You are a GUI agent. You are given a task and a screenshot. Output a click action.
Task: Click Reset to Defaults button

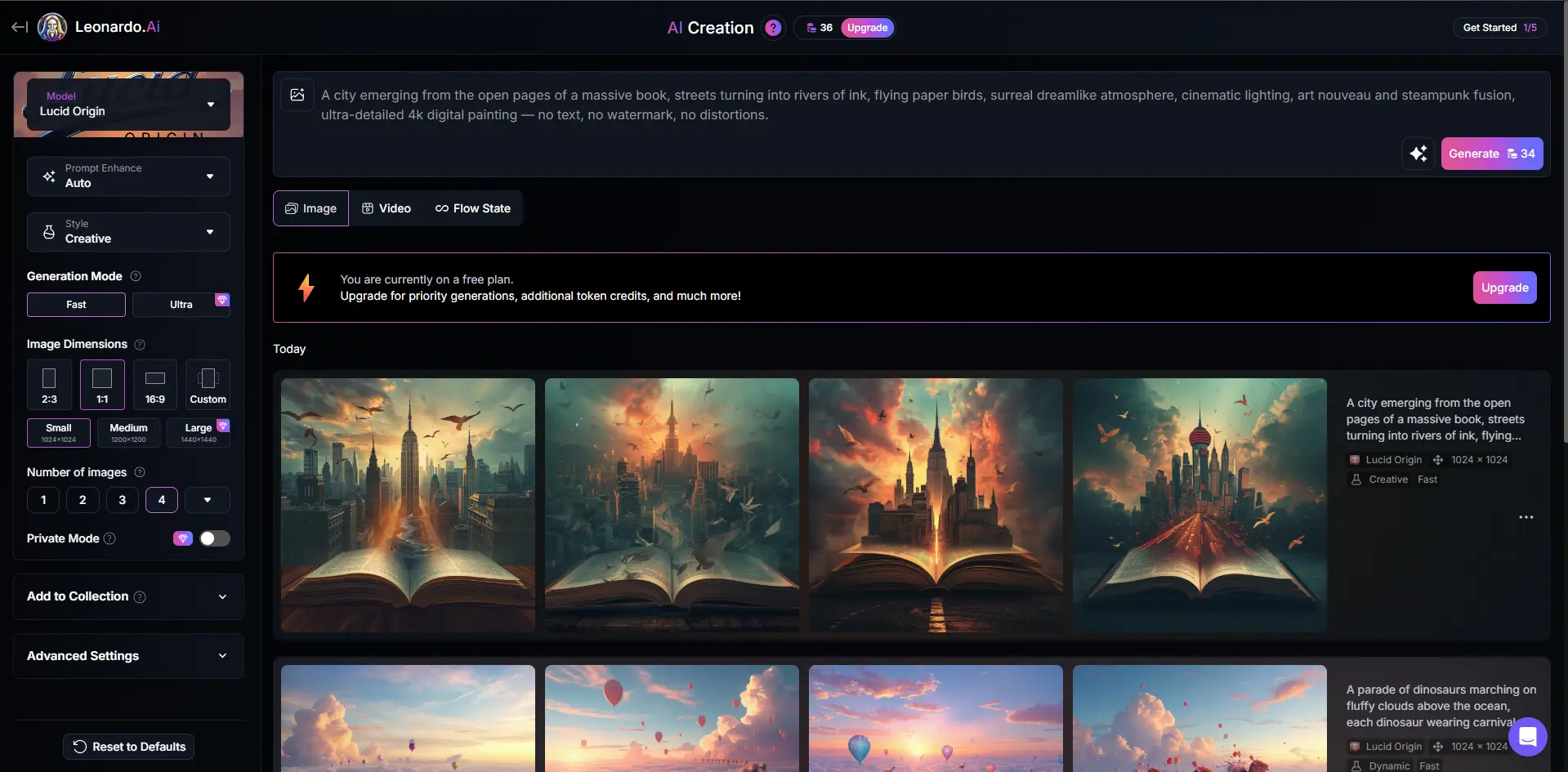coord(129,747)
